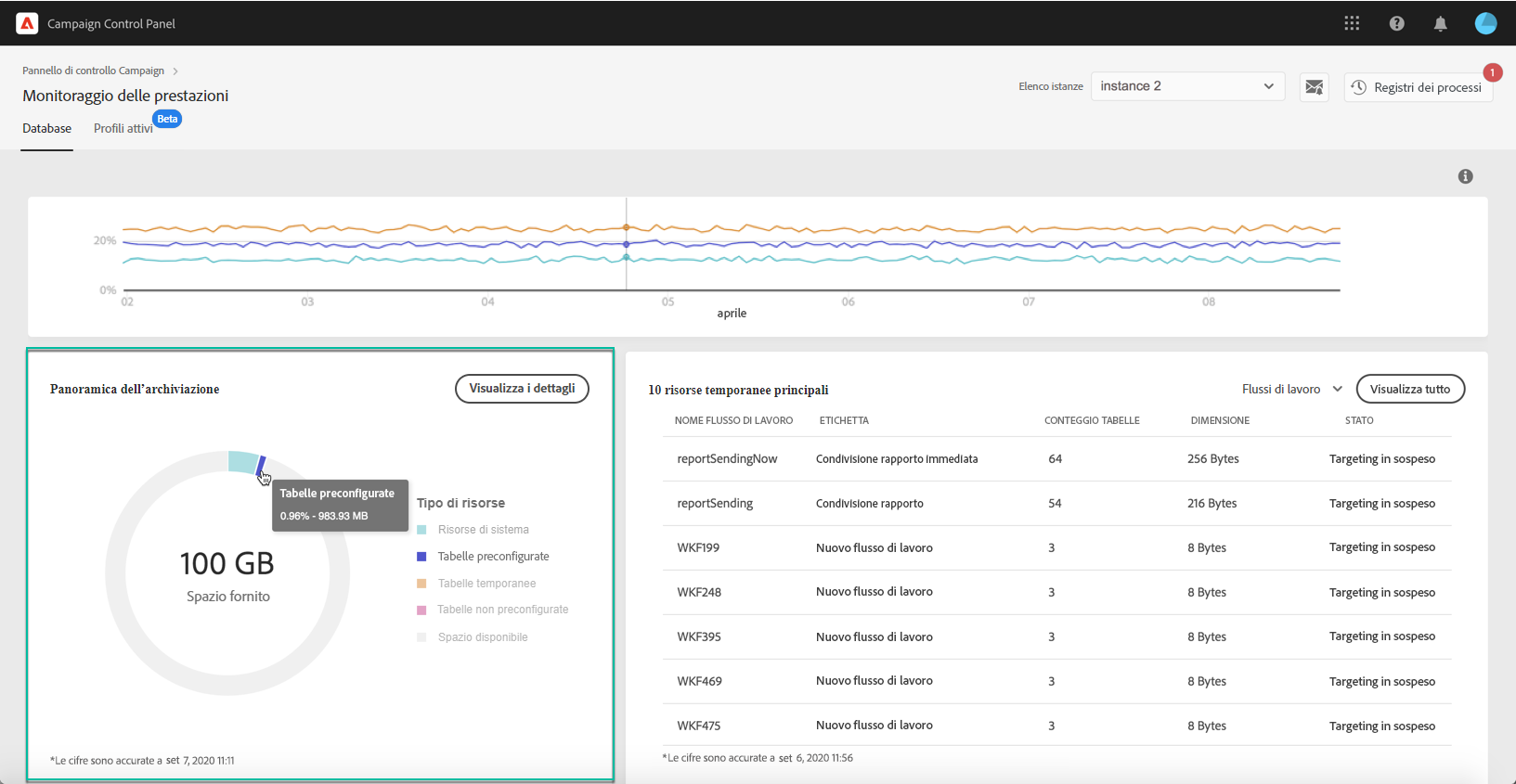Open the help question mark icon
The image size is (1516, 784).
point(1396,23)
